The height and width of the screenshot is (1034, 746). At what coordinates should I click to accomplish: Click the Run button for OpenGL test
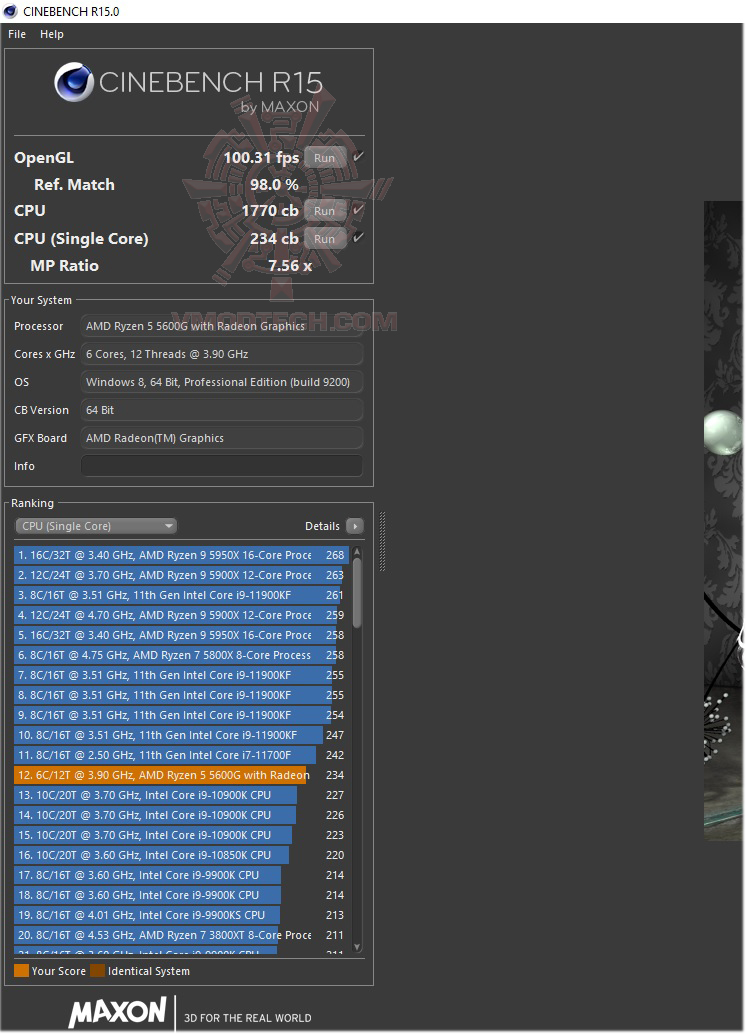tap(325, 158)
